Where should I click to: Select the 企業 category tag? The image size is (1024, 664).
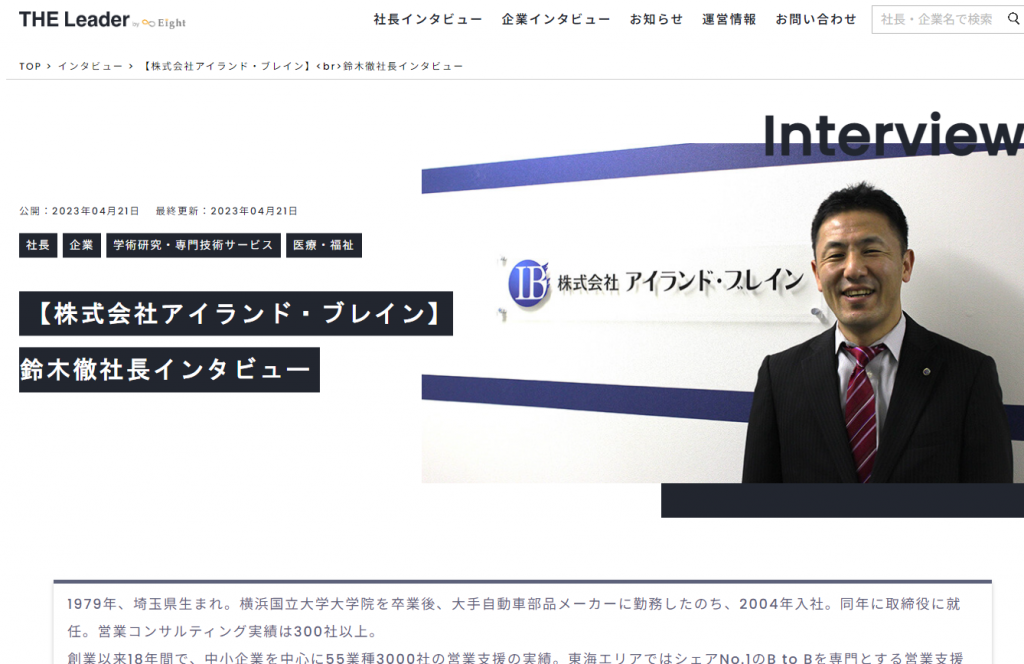pos(81,245)
